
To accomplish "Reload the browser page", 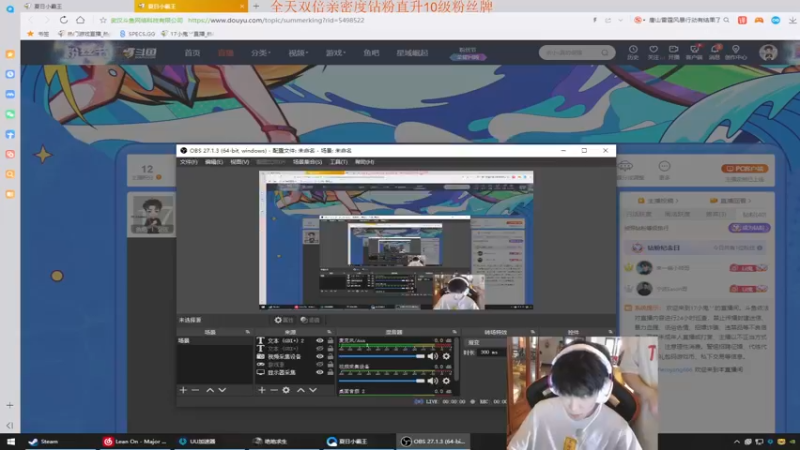I will (x=63, y=20).
